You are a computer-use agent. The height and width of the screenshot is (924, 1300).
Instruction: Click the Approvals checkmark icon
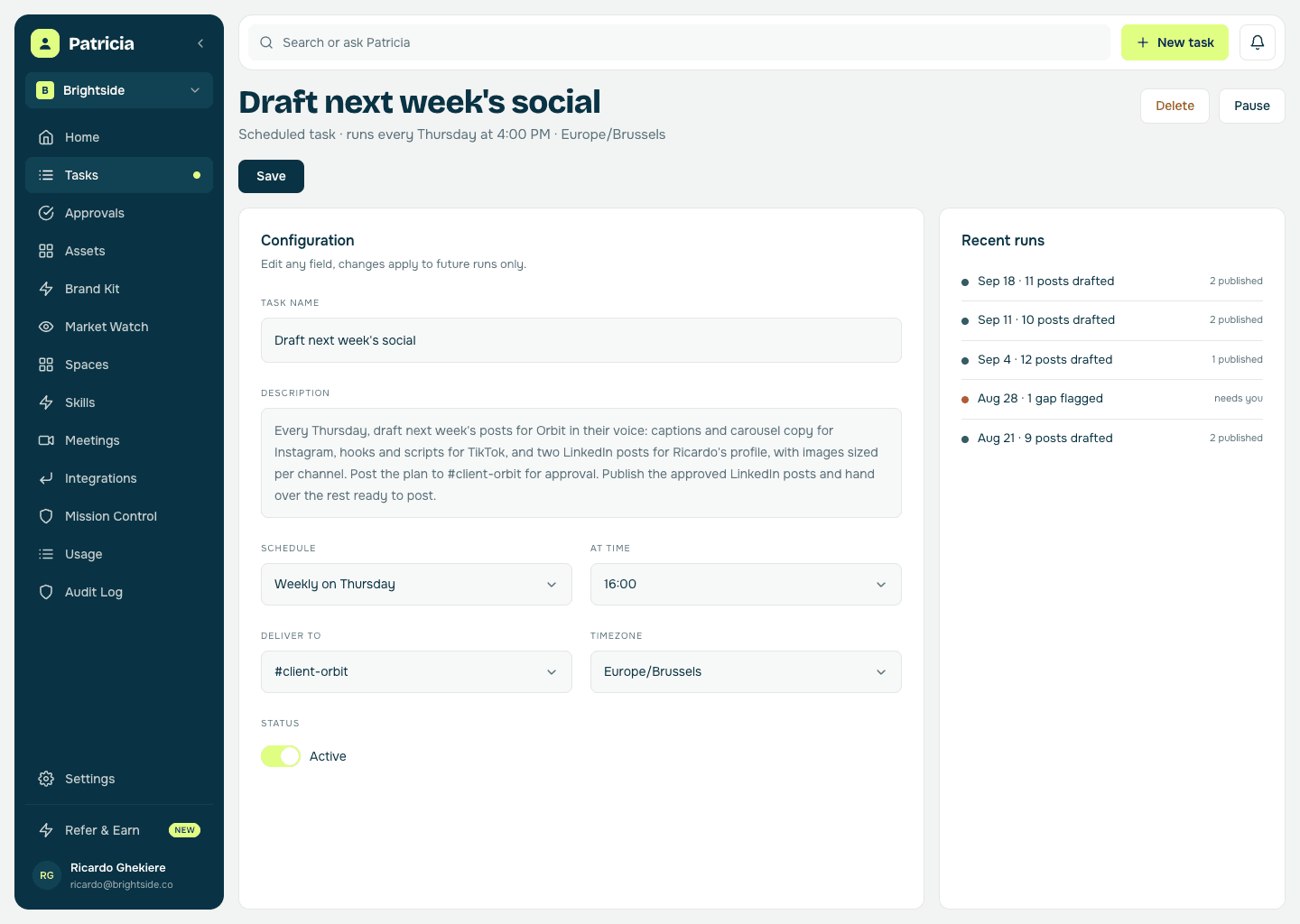(x=46, y=213)
